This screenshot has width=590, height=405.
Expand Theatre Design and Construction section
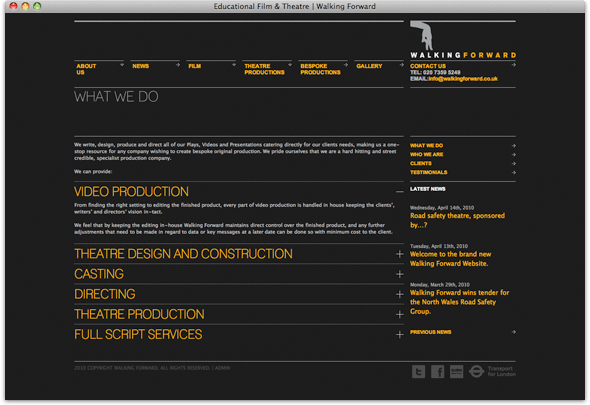coord(400,254)
